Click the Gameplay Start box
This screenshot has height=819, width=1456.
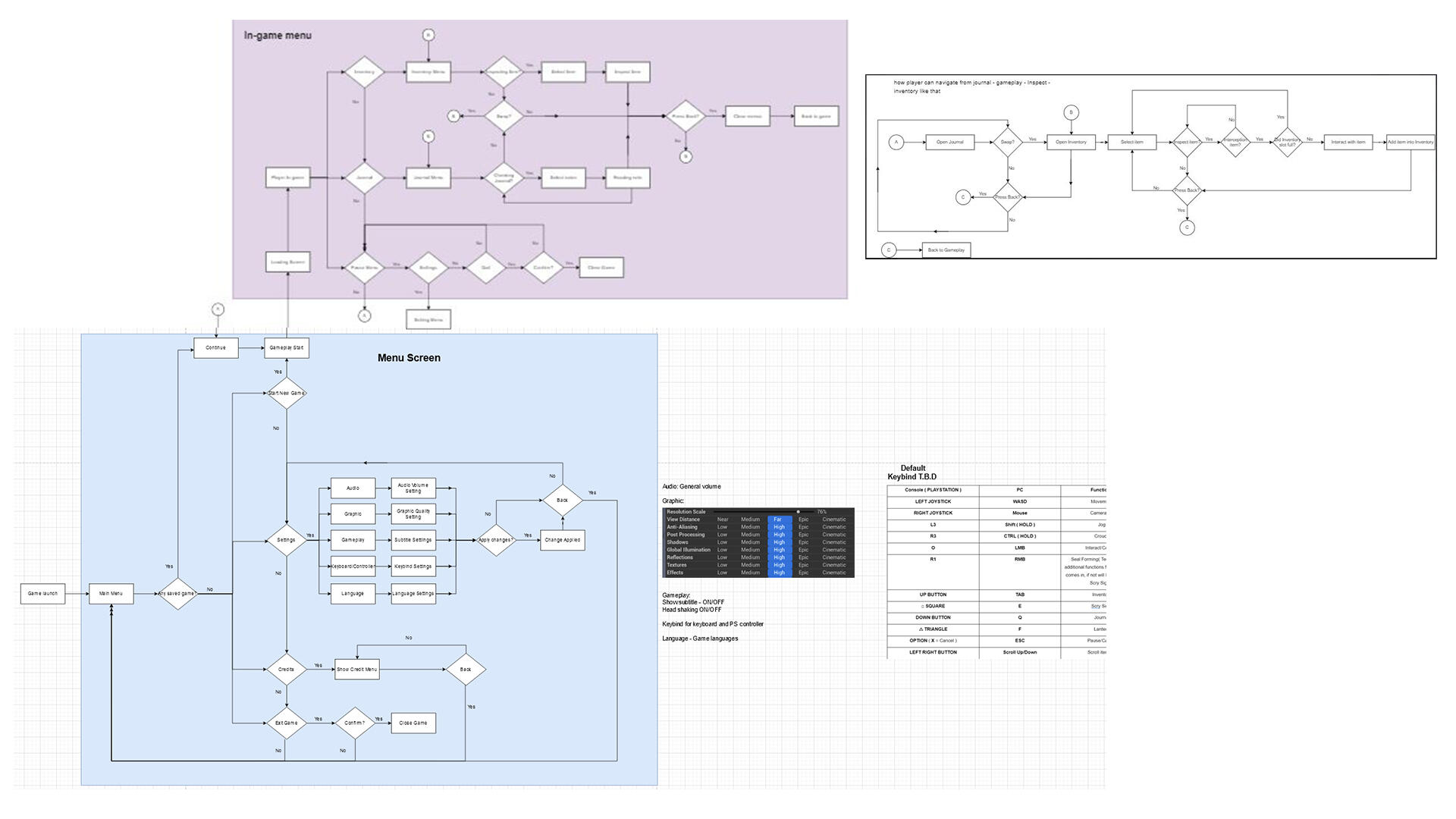pos(286,348)
